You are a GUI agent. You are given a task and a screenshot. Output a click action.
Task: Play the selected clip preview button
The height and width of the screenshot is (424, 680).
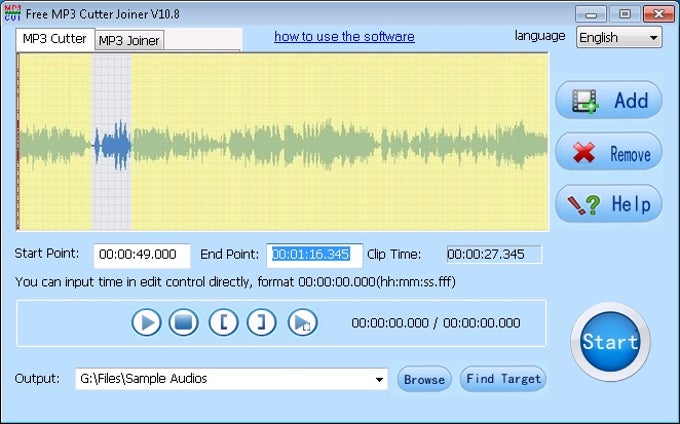[x=302, y=322]
